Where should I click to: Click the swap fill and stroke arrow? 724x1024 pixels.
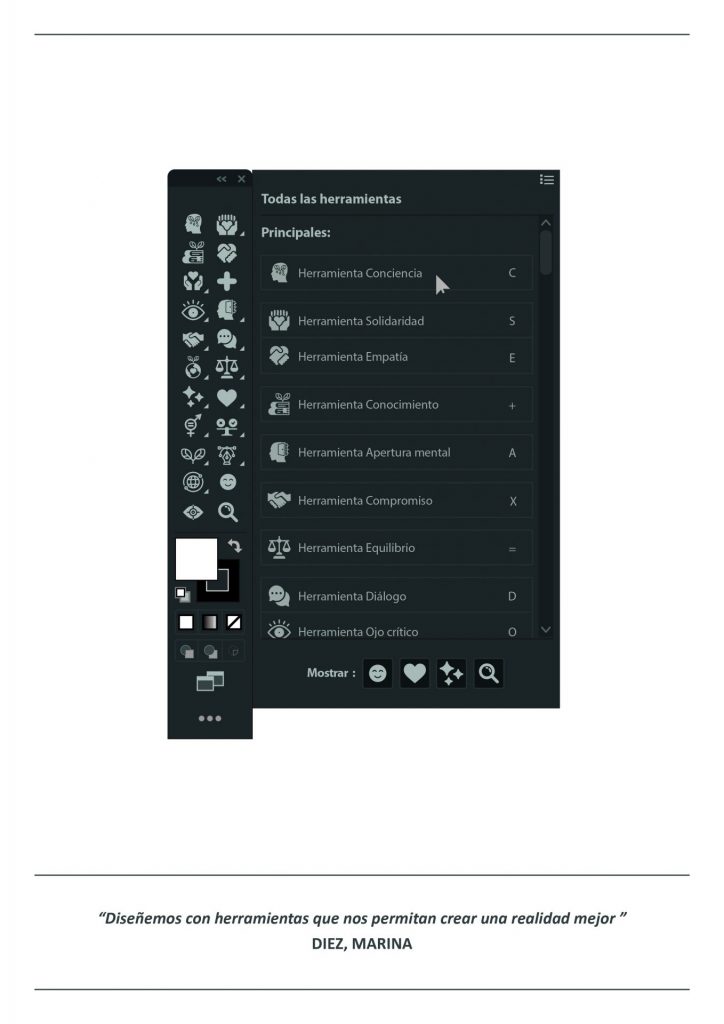pos(234,545)
